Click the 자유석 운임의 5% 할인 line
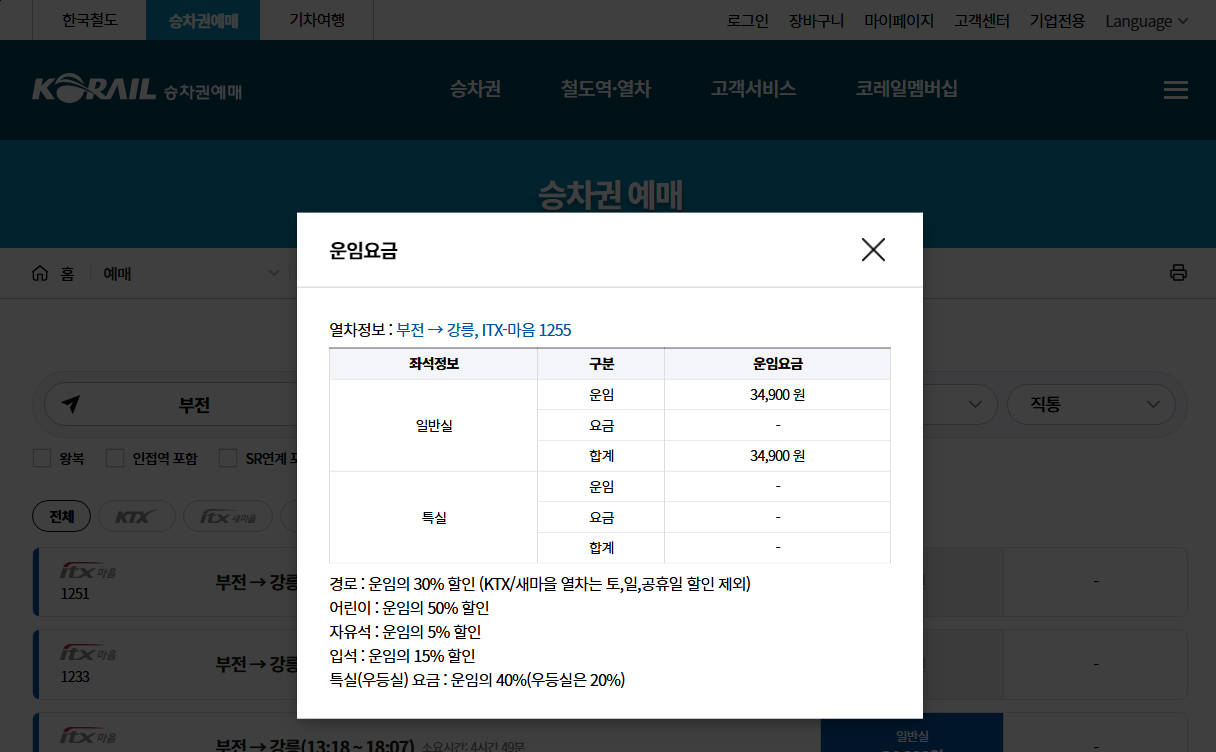1216x752 pixels. coord(405,632)
